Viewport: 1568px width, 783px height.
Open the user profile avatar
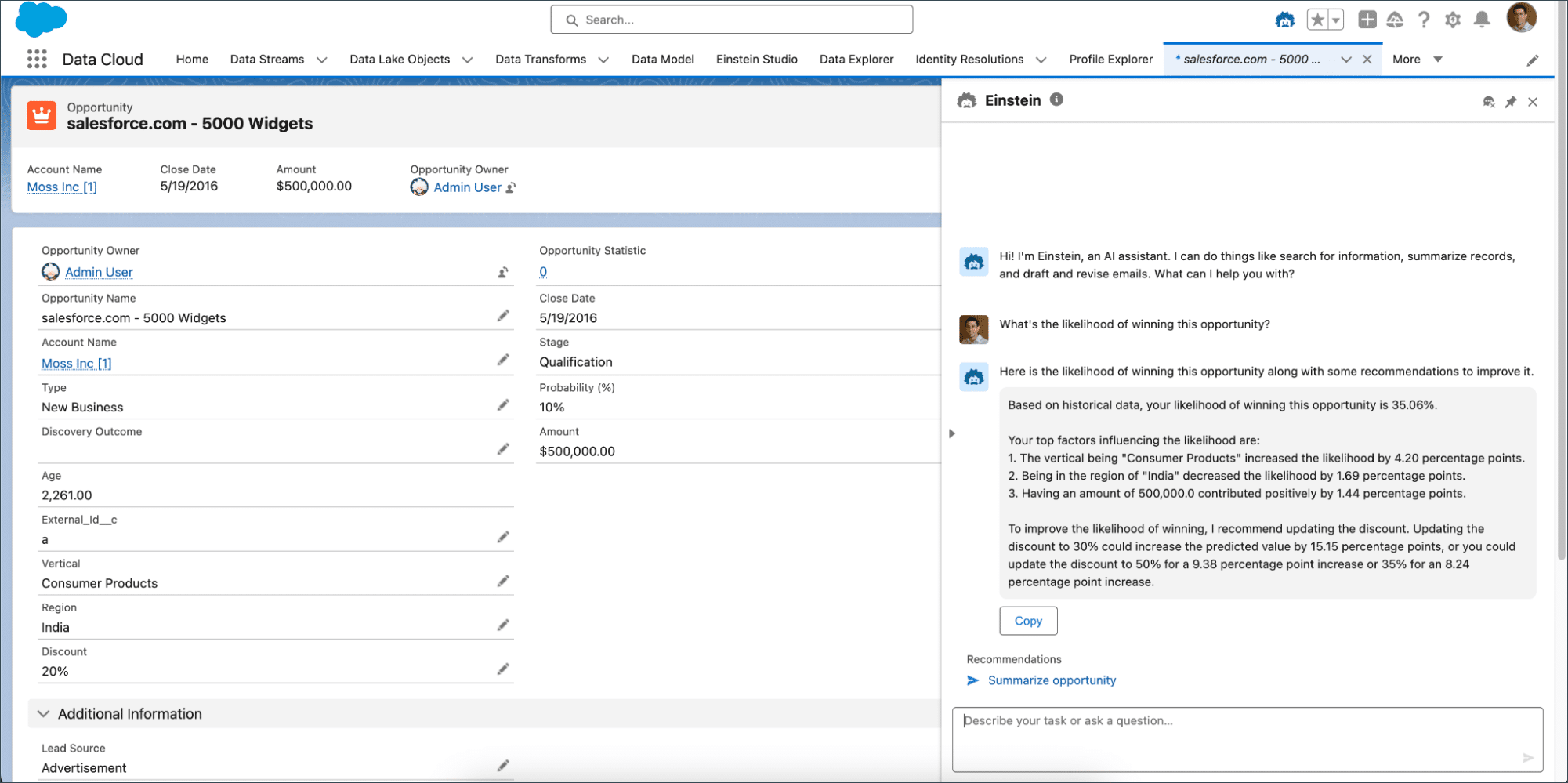click(1522, 17)
